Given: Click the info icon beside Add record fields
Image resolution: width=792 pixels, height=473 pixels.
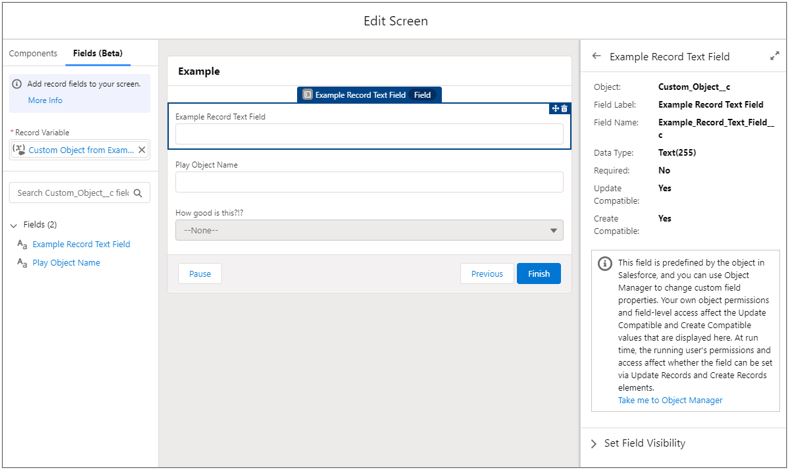Looking at the screenshot, I should (17, 84).
